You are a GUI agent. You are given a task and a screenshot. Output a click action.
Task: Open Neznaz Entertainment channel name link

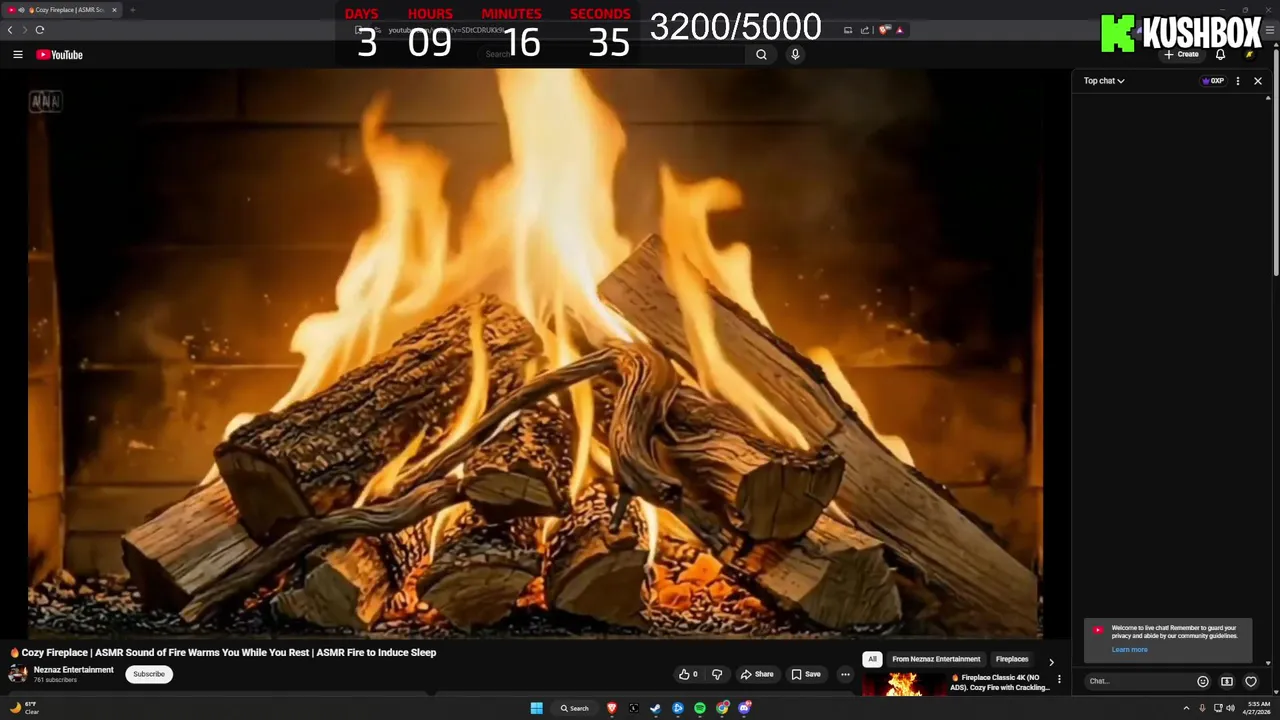[74, 670]
